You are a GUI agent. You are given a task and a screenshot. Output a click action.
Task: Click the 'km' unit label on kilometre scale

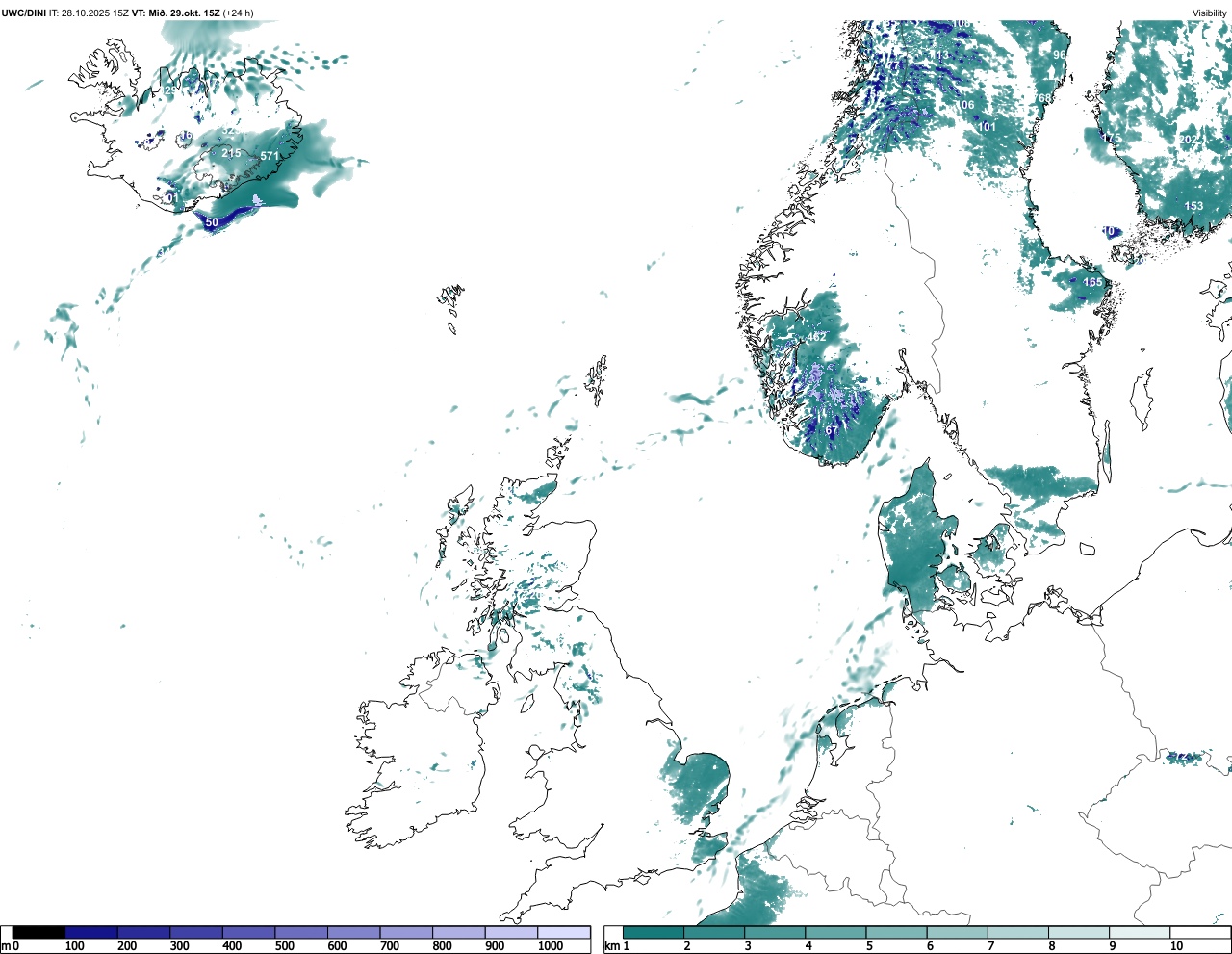click(611, 946)
